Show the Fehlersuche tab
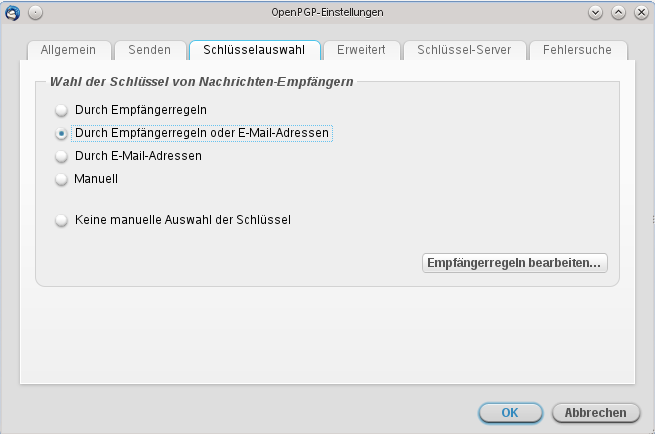This screenshot has width=655, height=434. tap(577, 50)
